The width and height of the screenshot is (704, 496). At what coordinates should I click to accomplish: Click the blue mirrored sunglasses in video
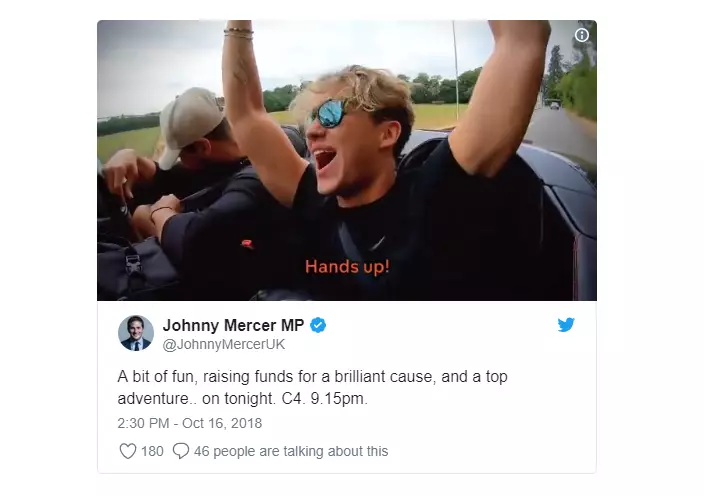[329, 113]
